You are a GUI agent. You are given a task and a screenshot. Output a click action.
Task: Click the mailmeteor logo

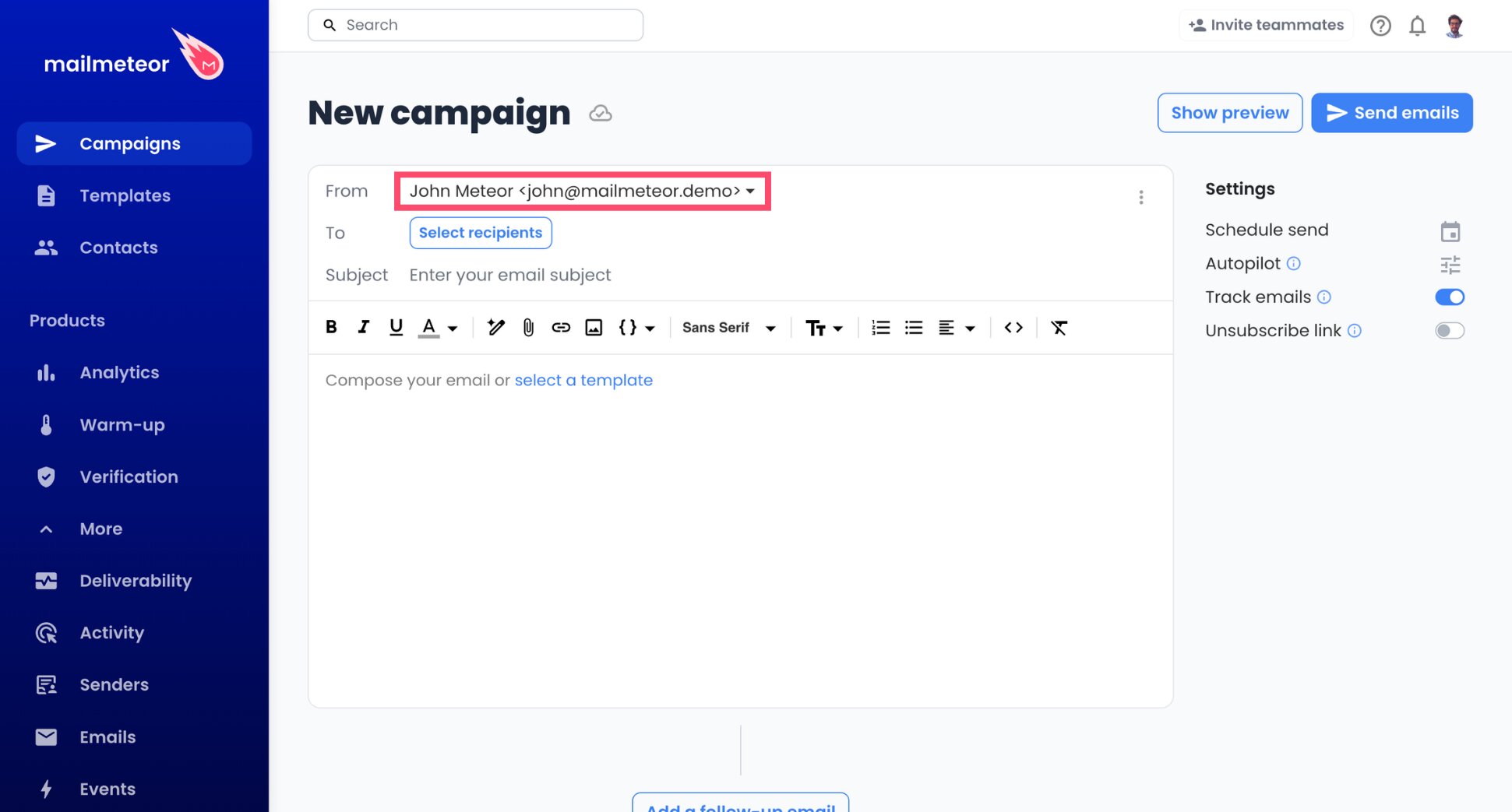tap(134, 56)
